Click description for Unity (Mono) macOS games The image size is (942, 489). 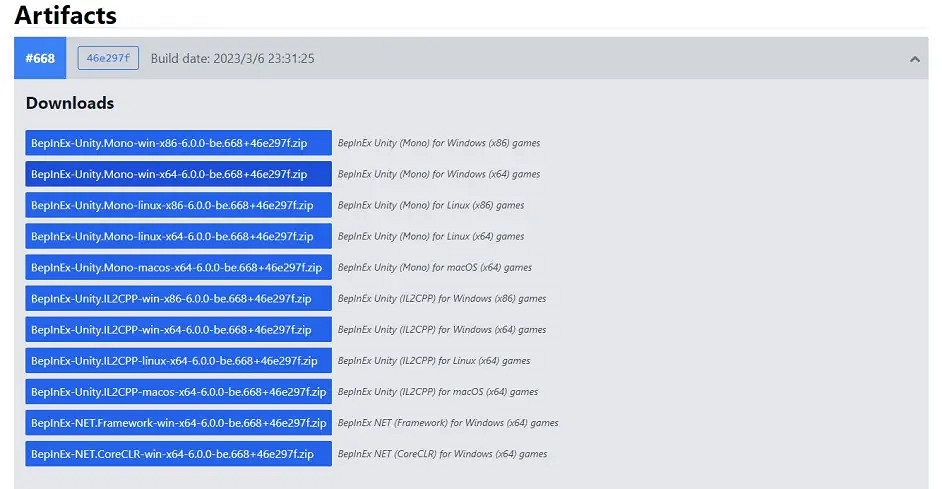(434, 268)
